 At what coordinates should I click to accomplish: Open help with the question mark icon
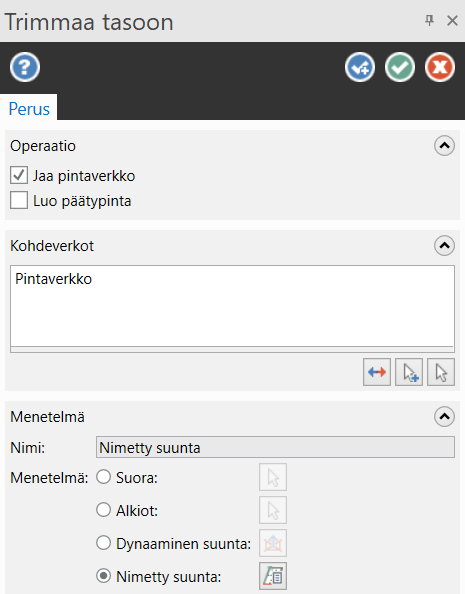(x=25, y=67)
